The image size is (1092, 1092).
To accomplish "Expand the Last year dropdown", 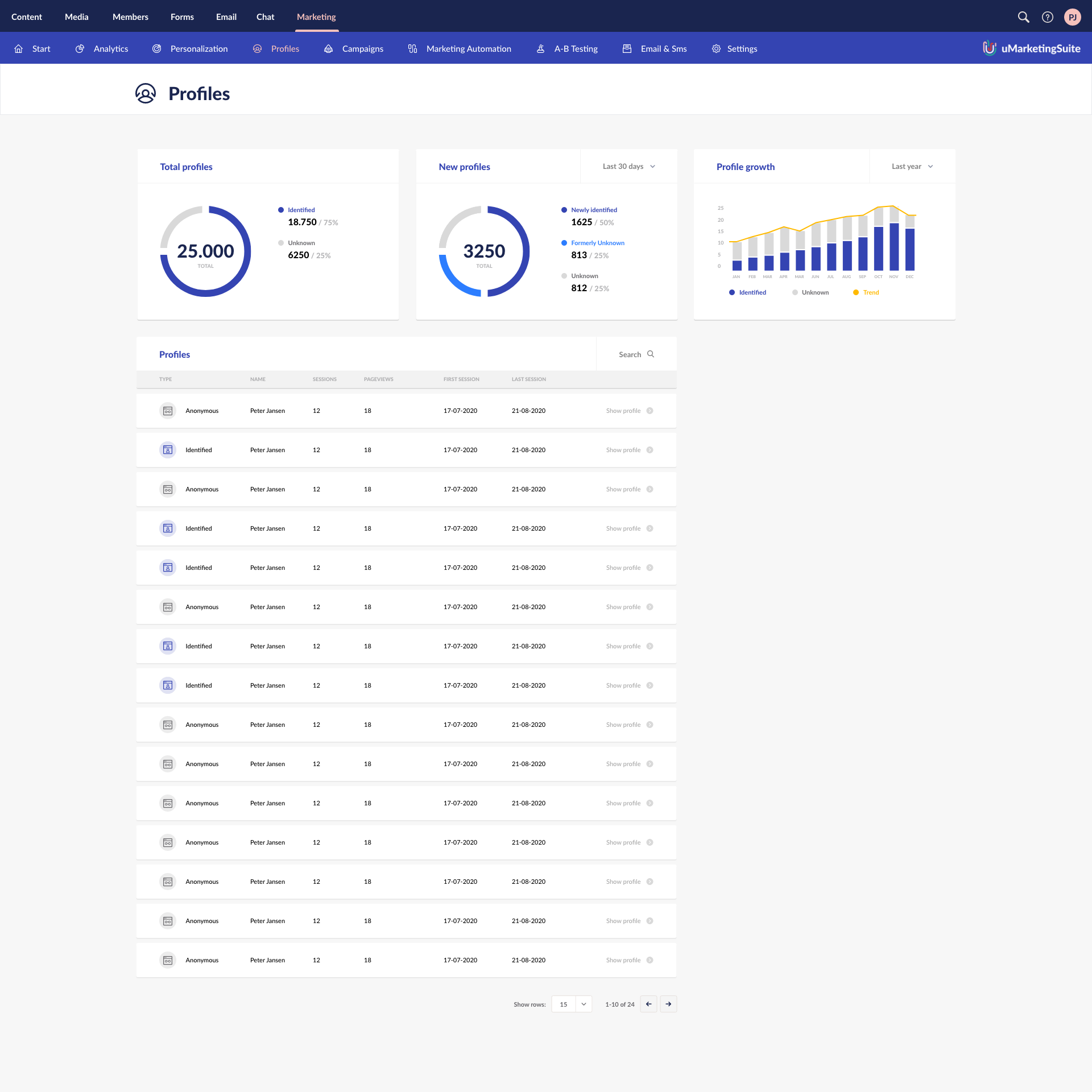I will (912, 167).
